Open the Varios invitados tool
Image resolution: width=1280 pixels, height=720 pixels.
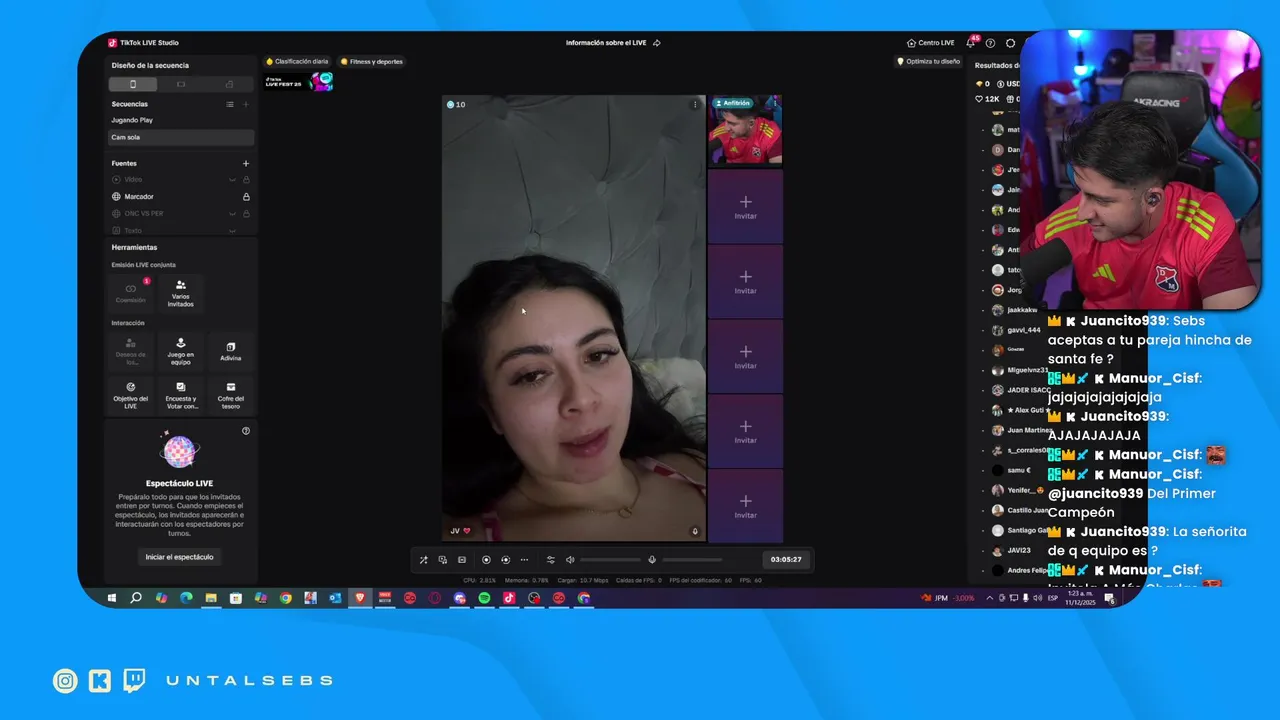point(181,293)
